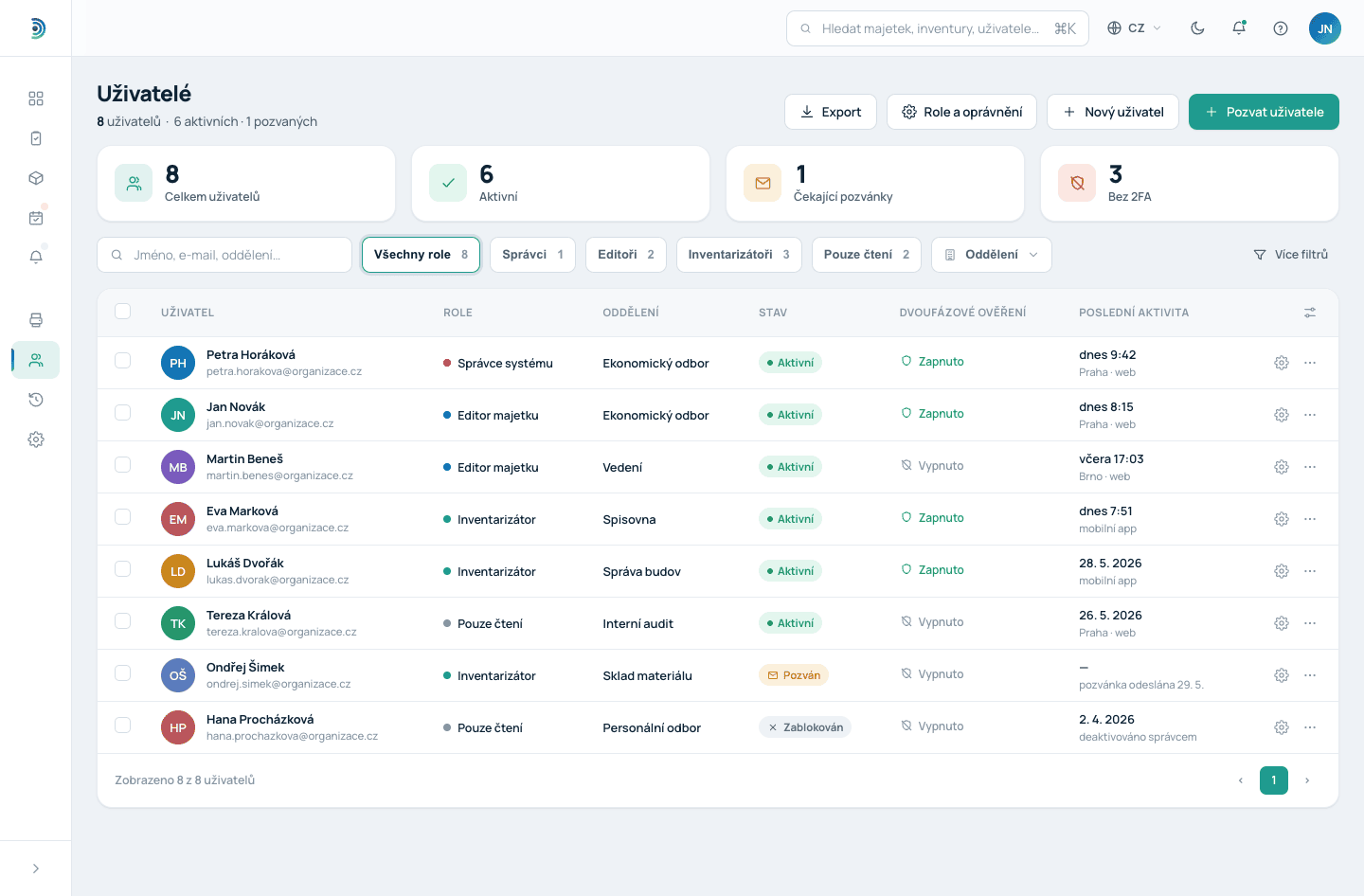
Task: Focus the global search field
Action: (x=938, y=28)
